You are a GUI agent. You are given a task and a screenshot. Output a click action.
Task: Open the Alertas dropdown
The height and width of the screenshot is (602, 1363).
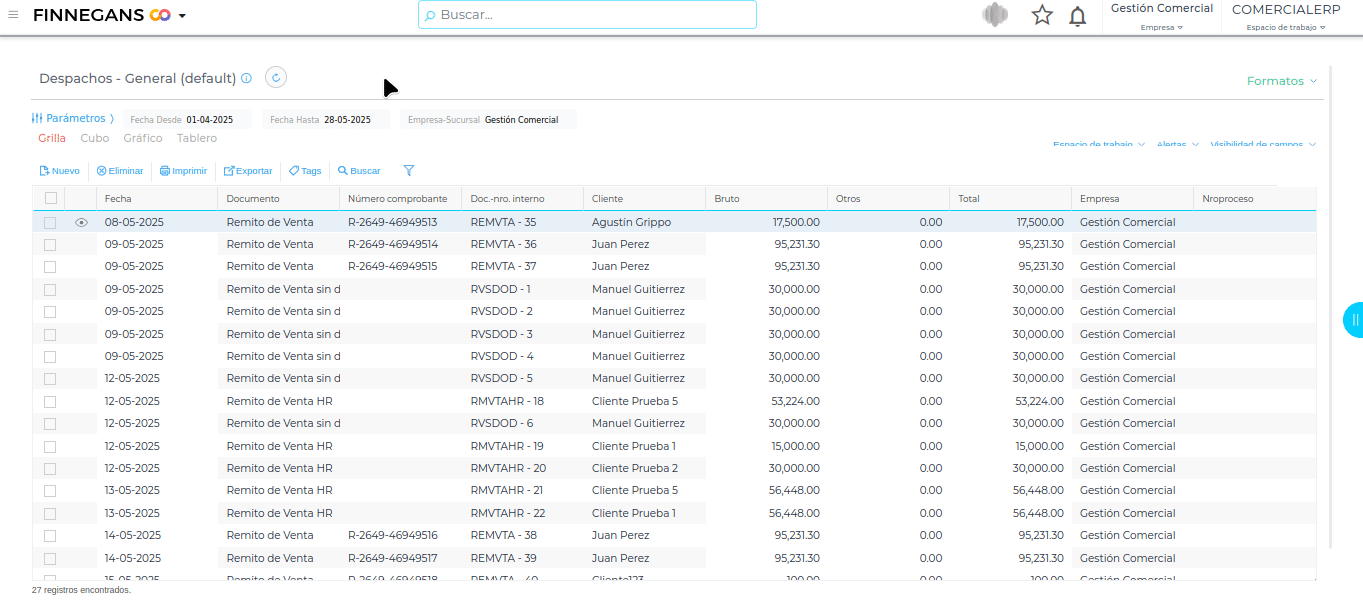(1178, 145)
